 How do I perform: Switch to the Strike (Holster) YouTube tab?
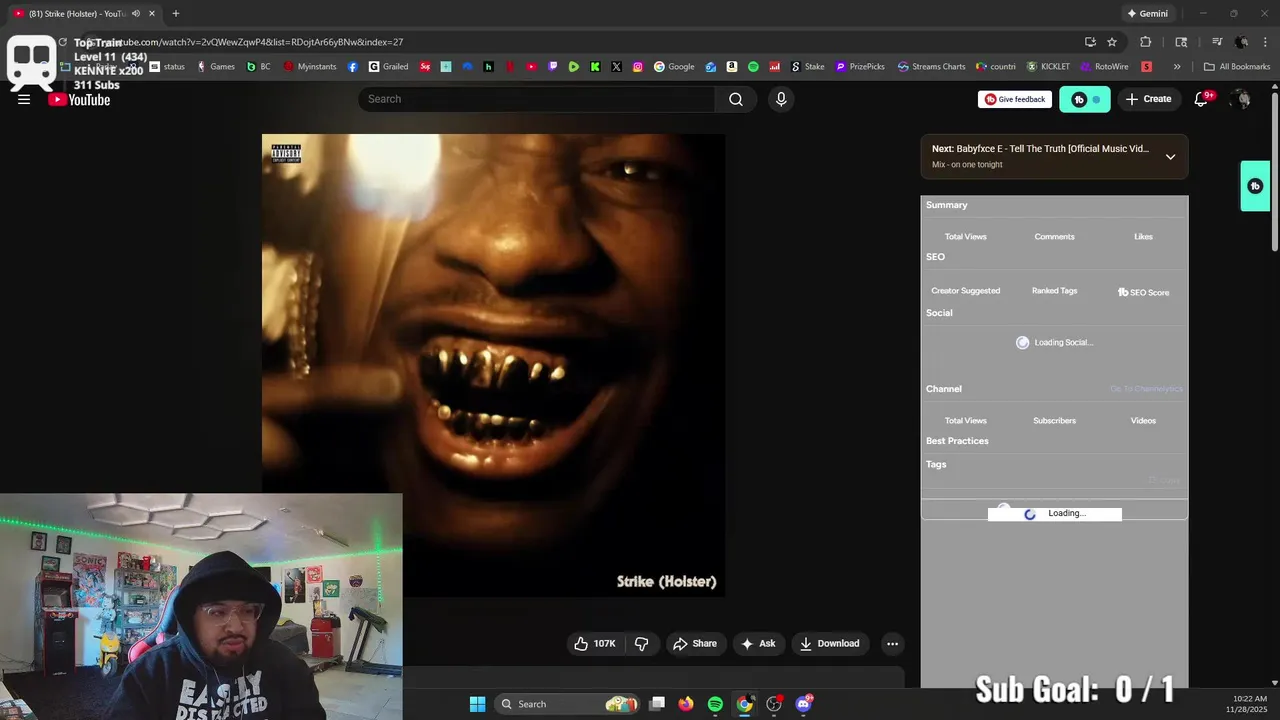point(80,13)
